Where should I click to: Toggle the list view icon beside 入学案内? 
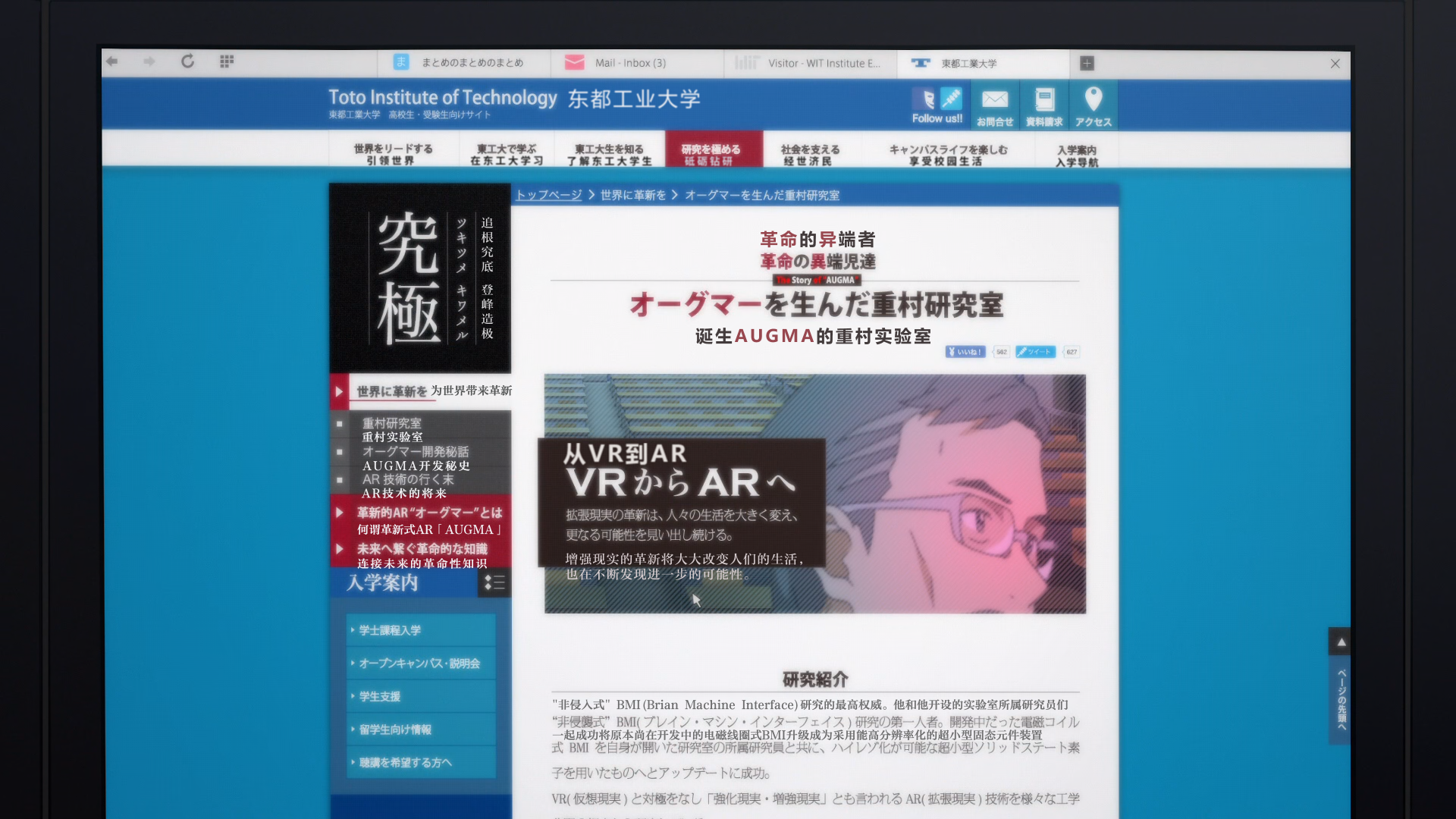coord(494,583)
